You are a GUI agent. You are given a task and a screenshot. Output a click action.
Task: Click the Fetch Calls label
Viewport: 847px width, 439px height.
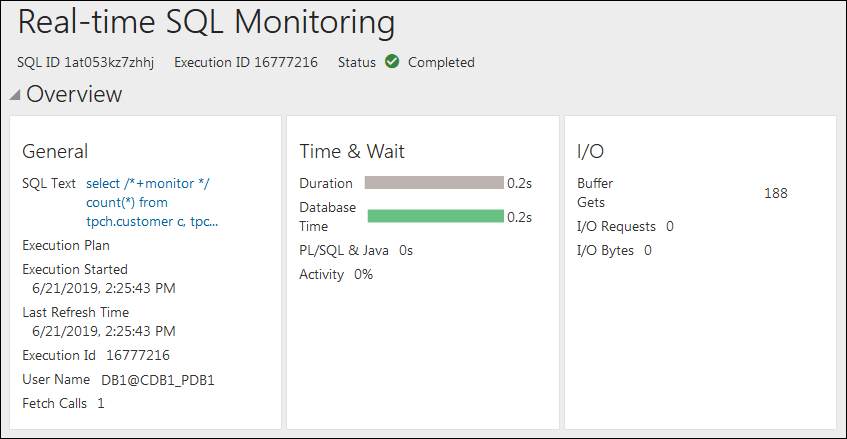click(55, 403)
